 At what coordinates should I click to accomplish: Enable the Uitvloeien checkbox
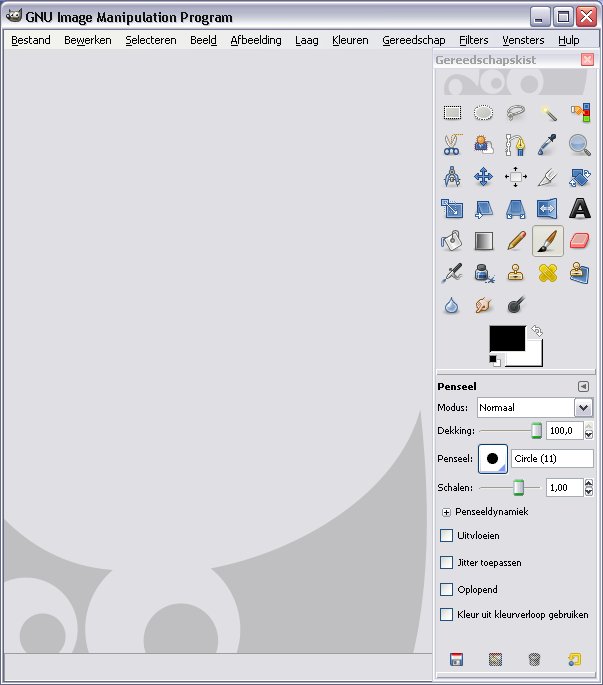447,536
